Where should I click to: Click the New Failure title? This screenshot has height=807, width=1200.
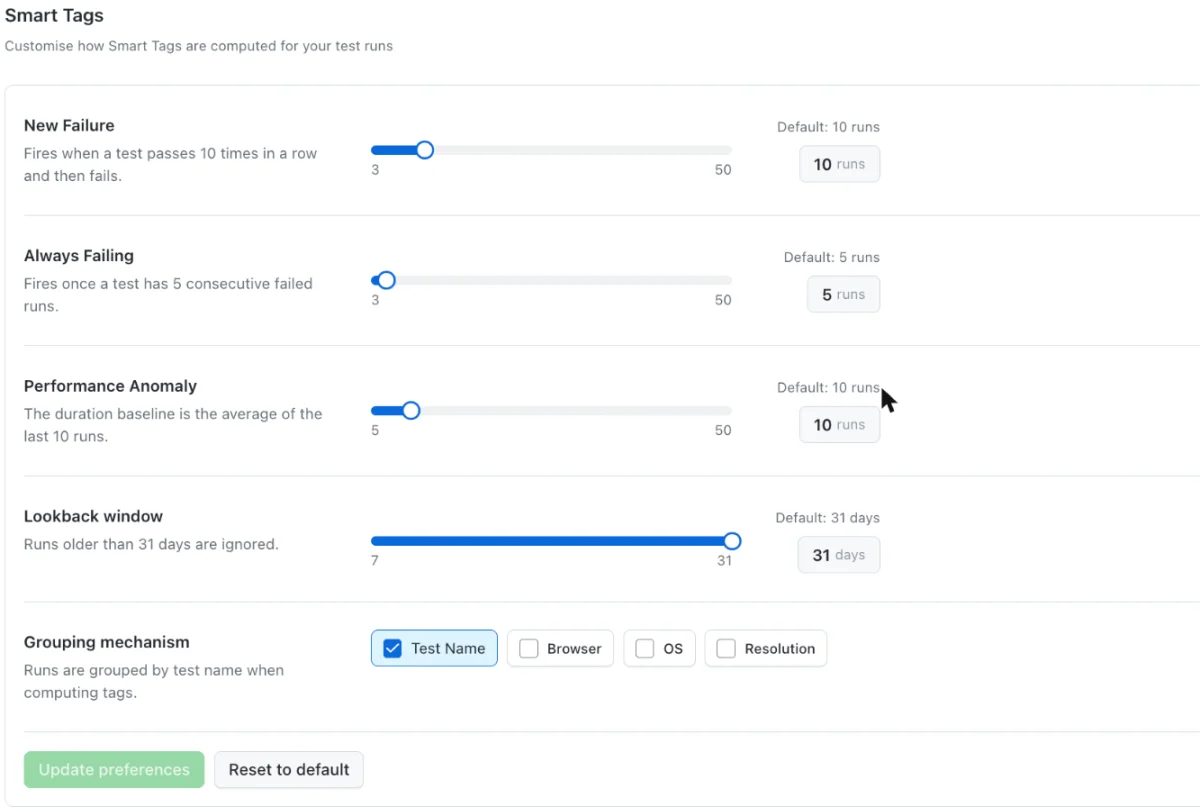(x=69, y=125)
